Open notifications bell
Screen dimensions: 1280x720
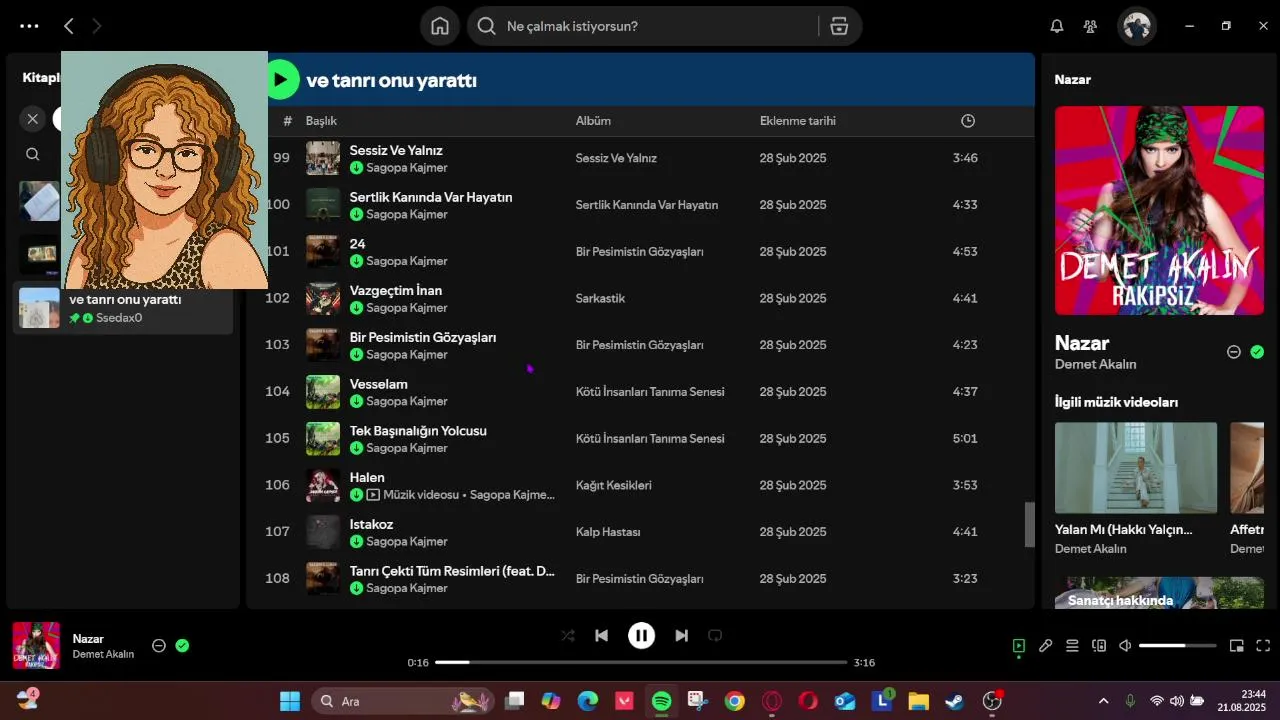1056,26
